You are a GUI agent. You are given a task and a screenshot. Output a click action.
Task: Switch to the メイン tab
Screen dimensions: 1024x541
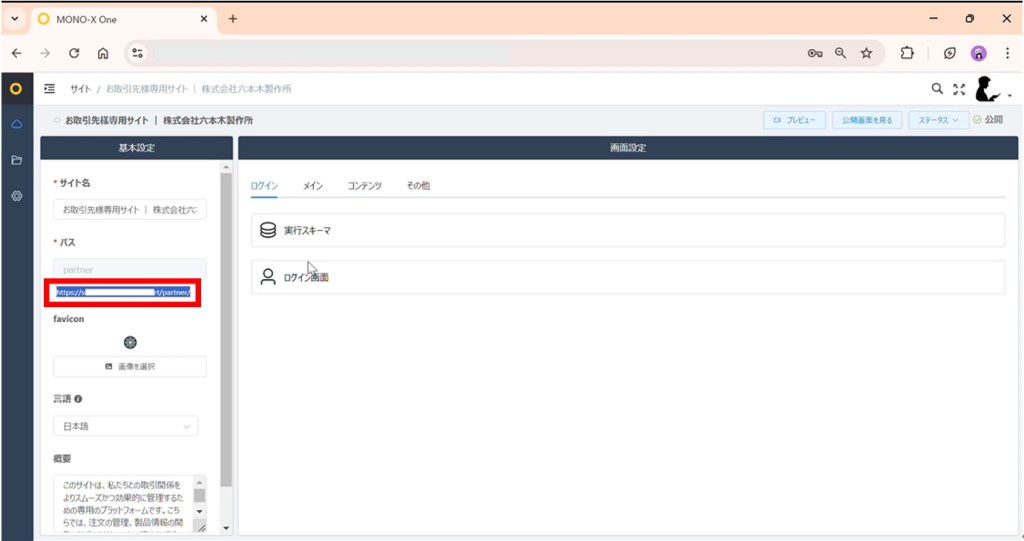313,186
